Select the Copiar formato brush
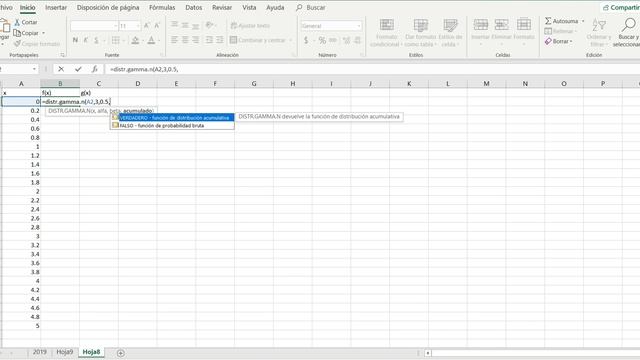640x360 pixels. (17, 44)
